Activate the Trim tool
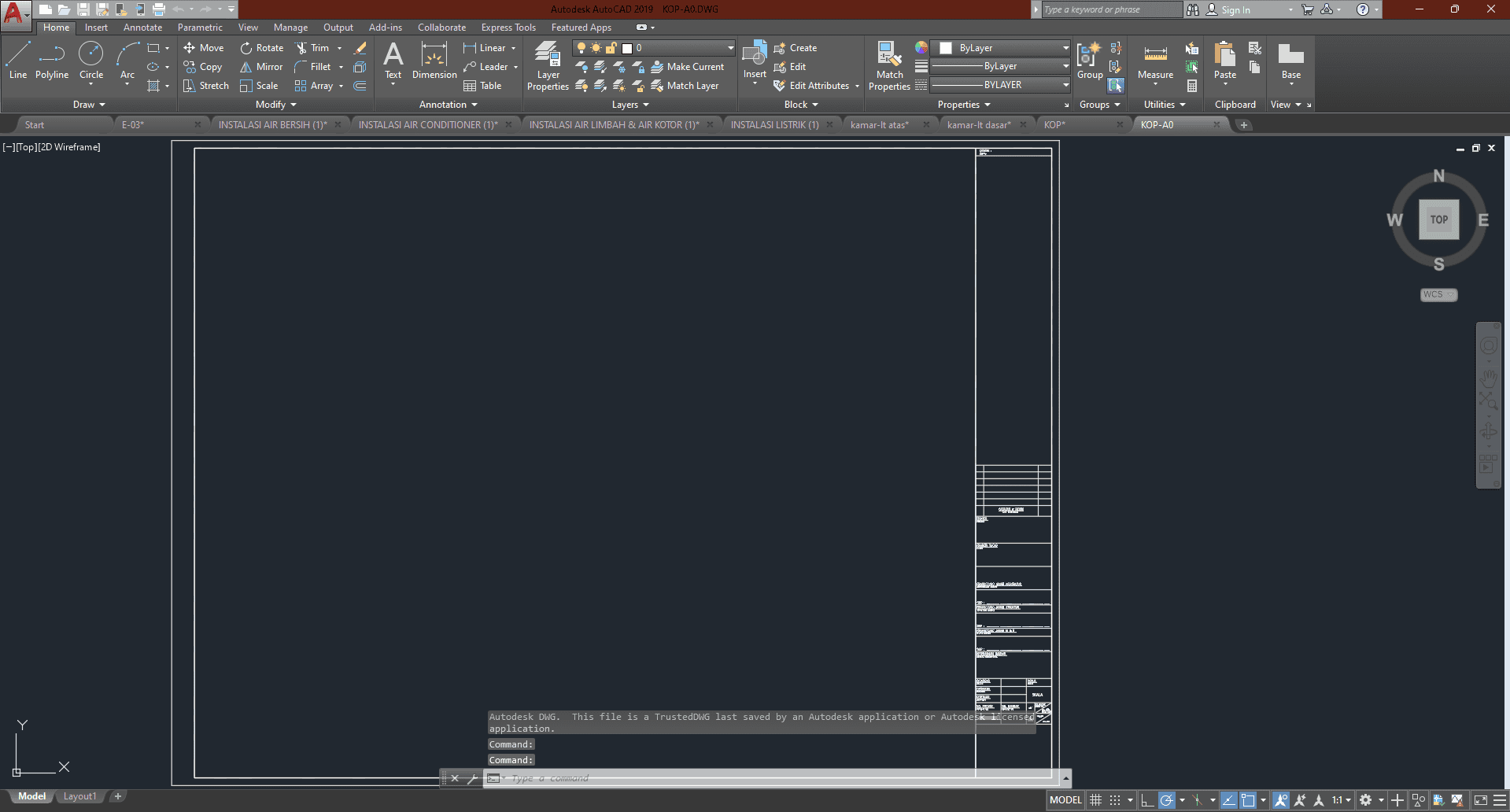 (x=312, y=48)
